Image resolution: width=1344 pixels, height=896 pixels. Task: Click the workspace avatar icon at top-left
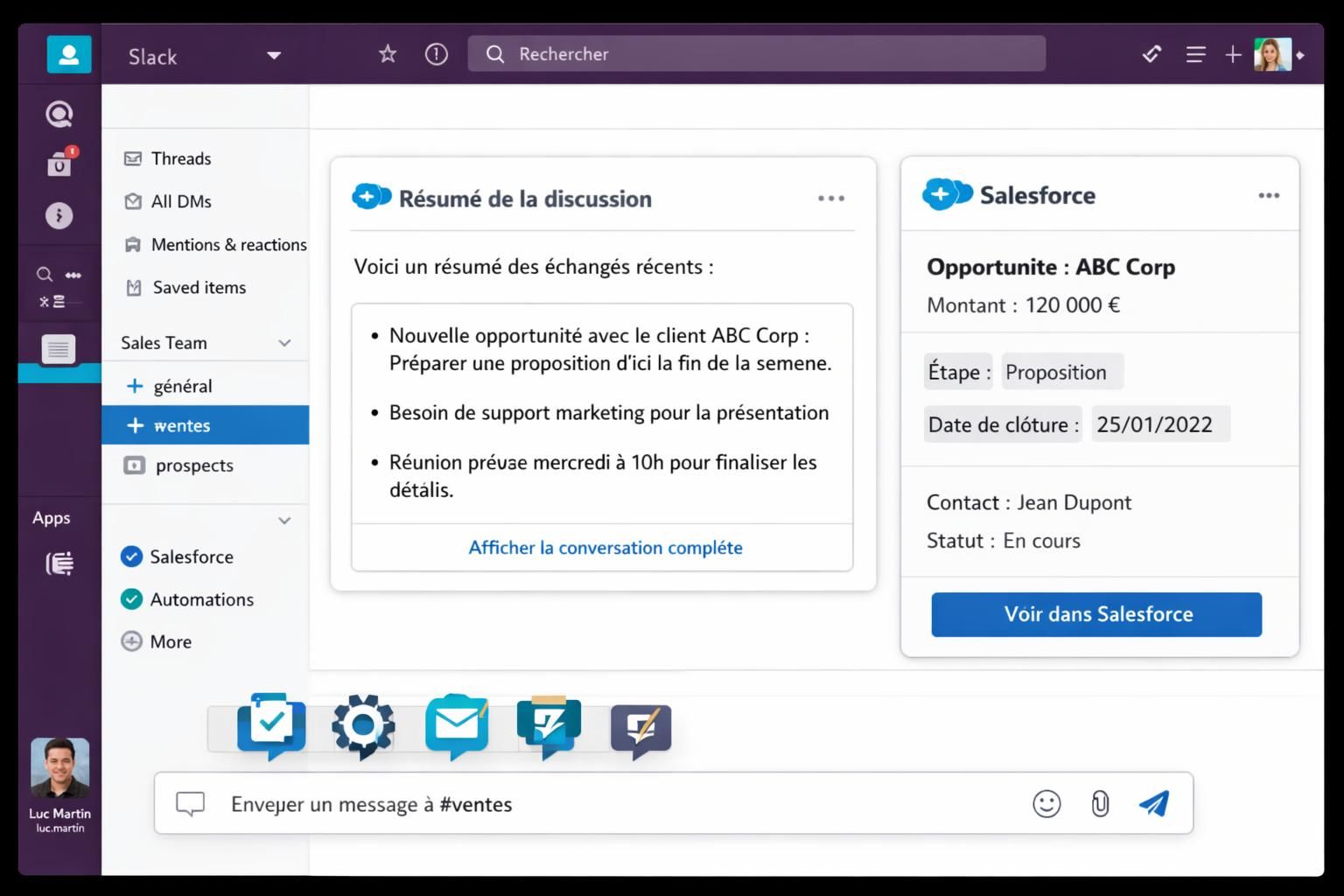68,55
